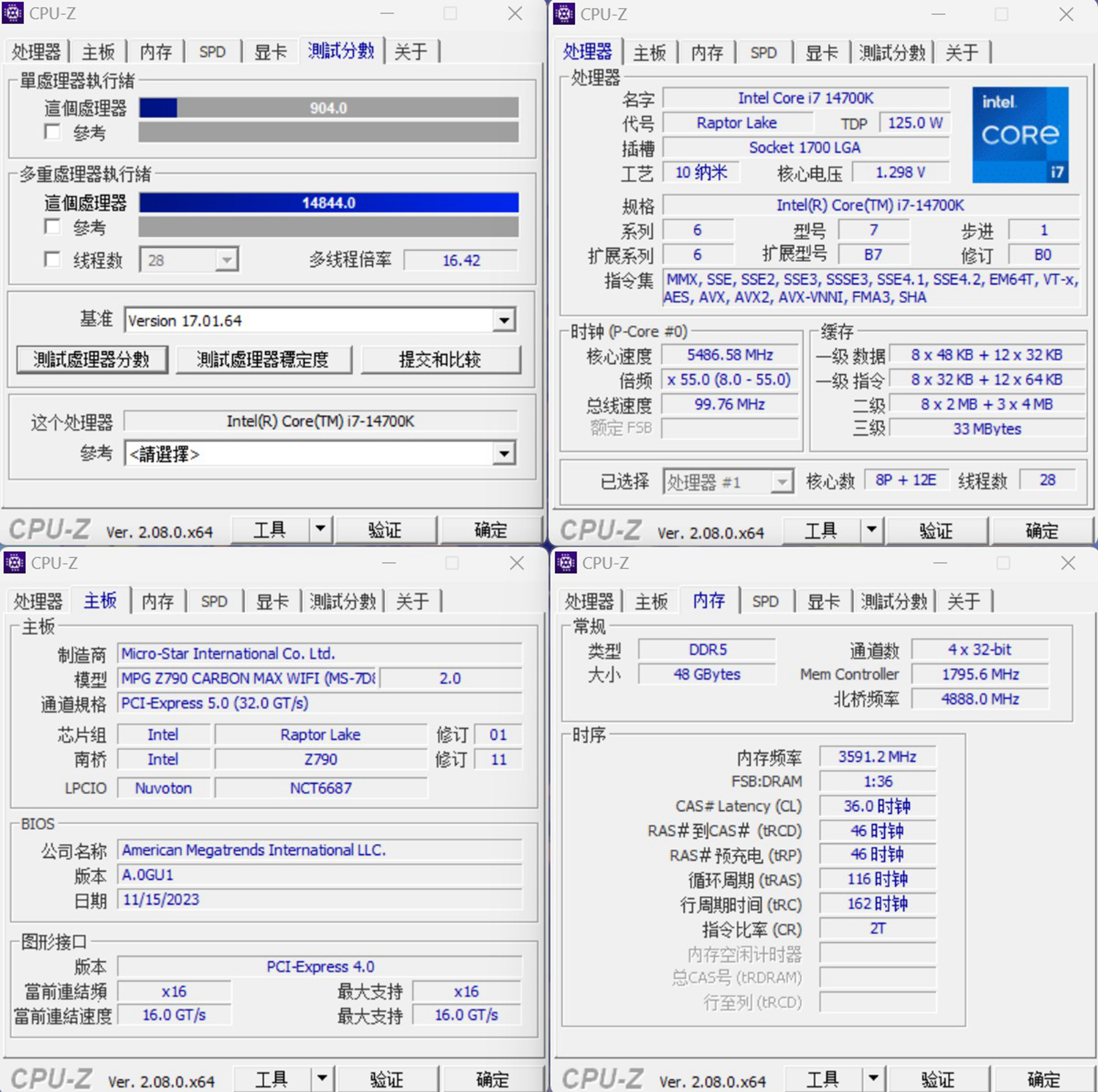The height and width of the screenshot is (1092, 1098).
Task: Click 測試處理器穩定度 button
Action: pos(263,359)
